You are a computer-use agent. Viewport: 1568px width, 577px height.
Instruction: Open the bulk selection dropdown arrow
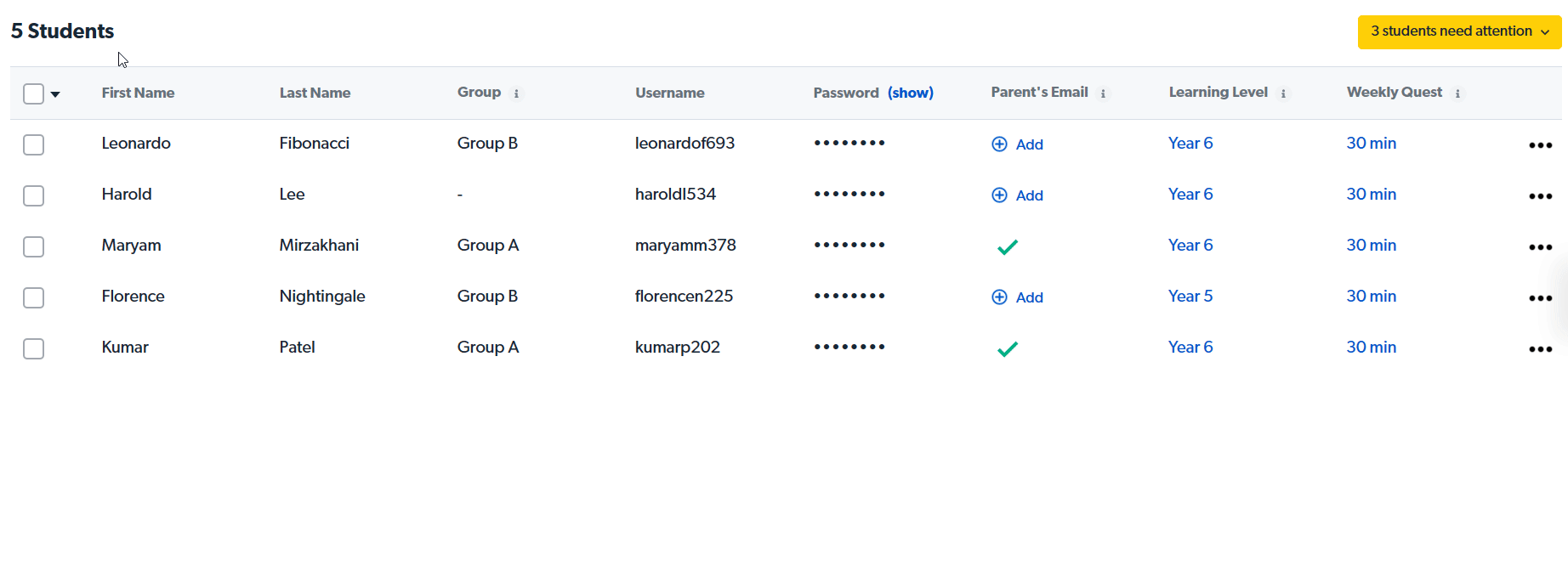tap(55, 94)
